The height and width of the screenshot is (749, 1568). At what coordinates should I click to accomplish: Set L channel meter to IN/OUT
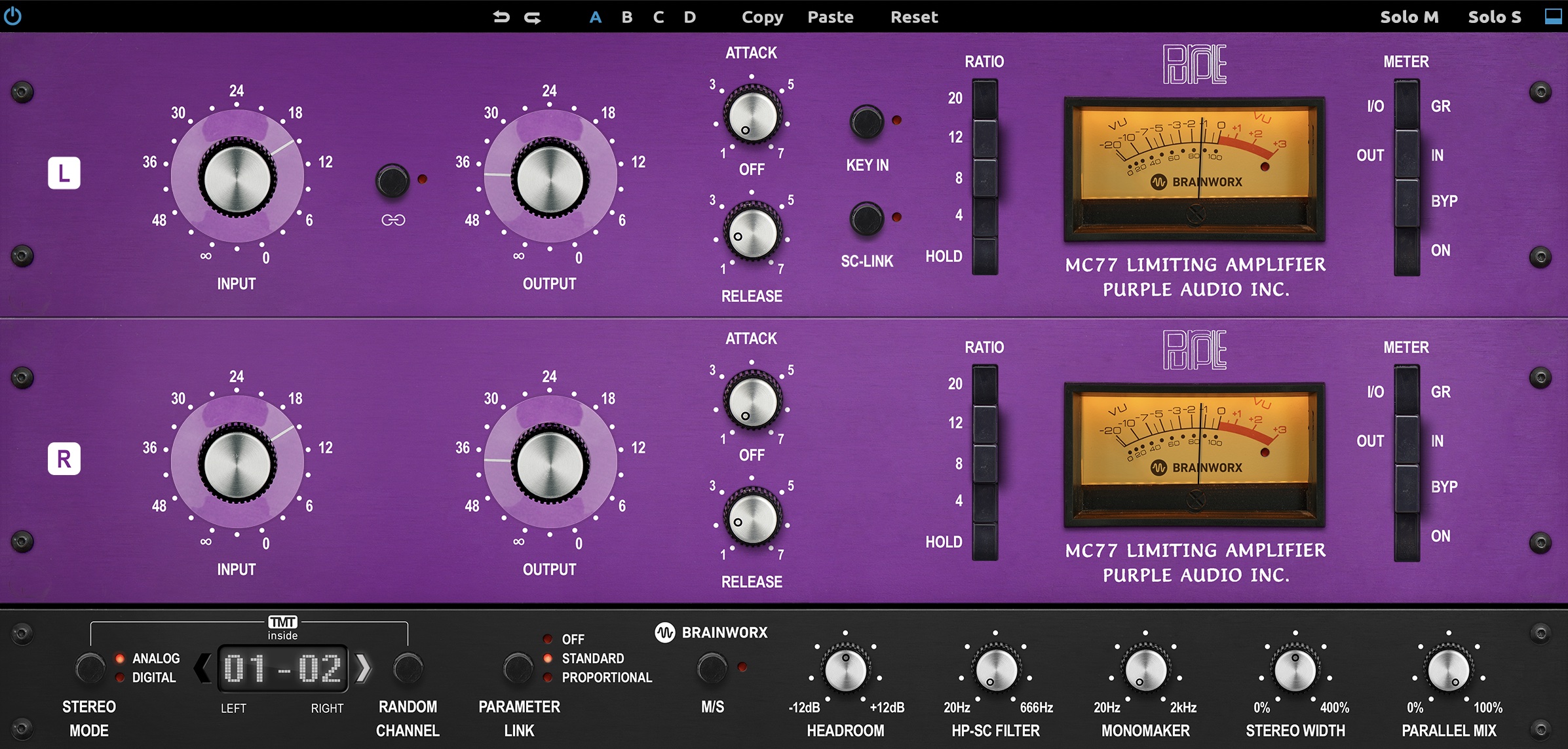coord(1406,155)
